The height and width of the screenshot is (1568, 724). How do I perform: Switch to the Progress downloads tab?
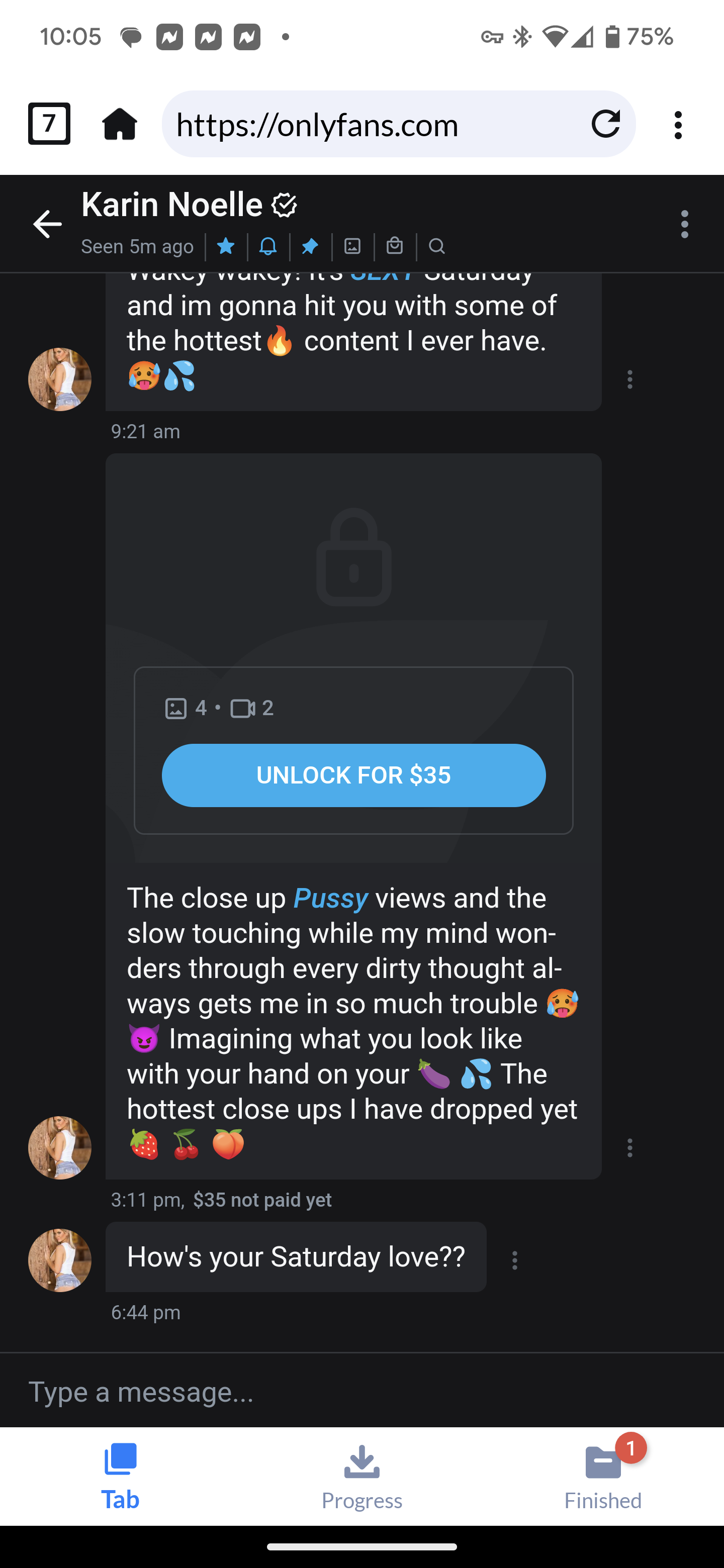click(361, 1477)
